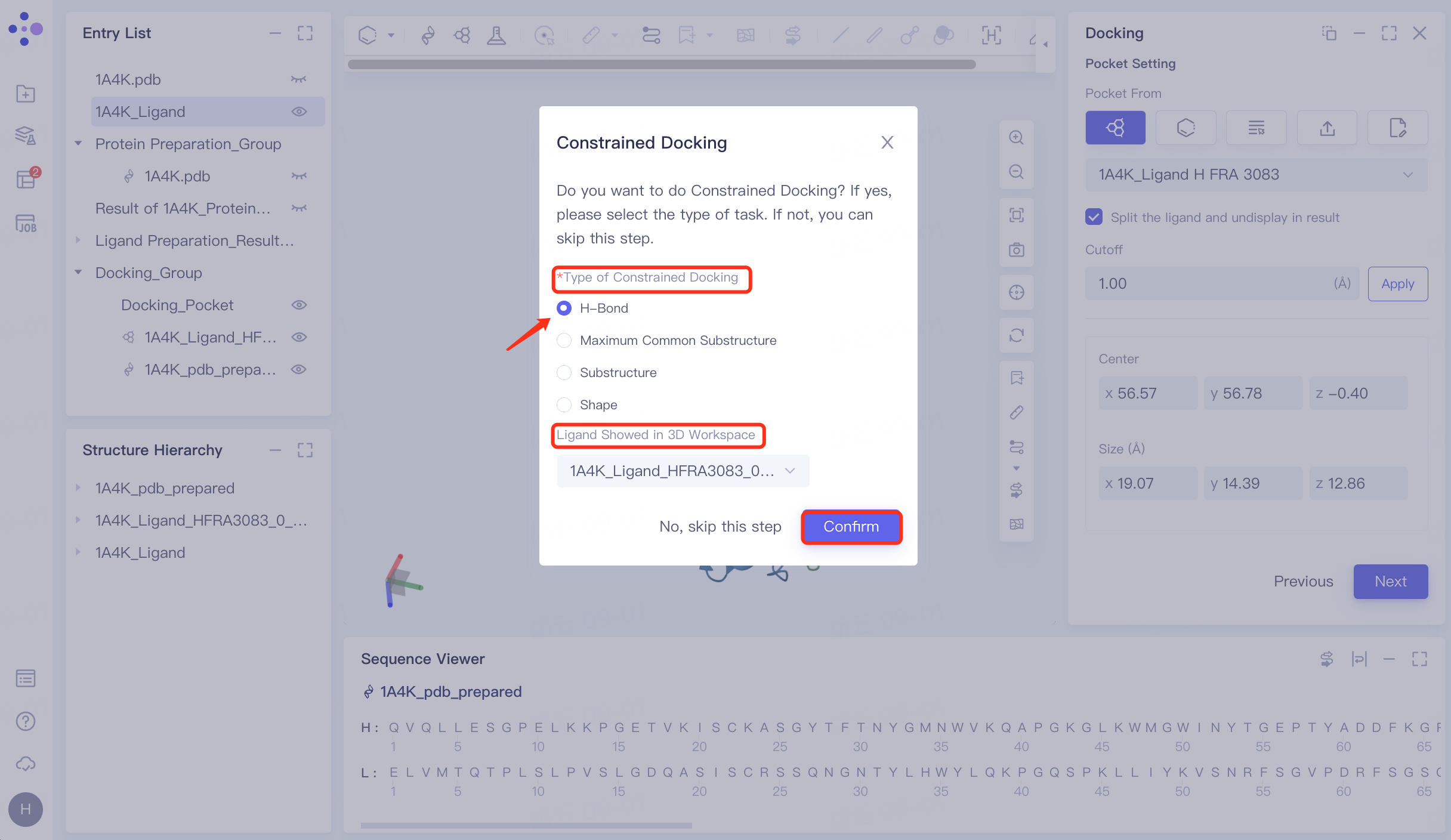1451x840 pixels.
Task: Click the cloud icon in sidebar
Action: click(26, 764)
